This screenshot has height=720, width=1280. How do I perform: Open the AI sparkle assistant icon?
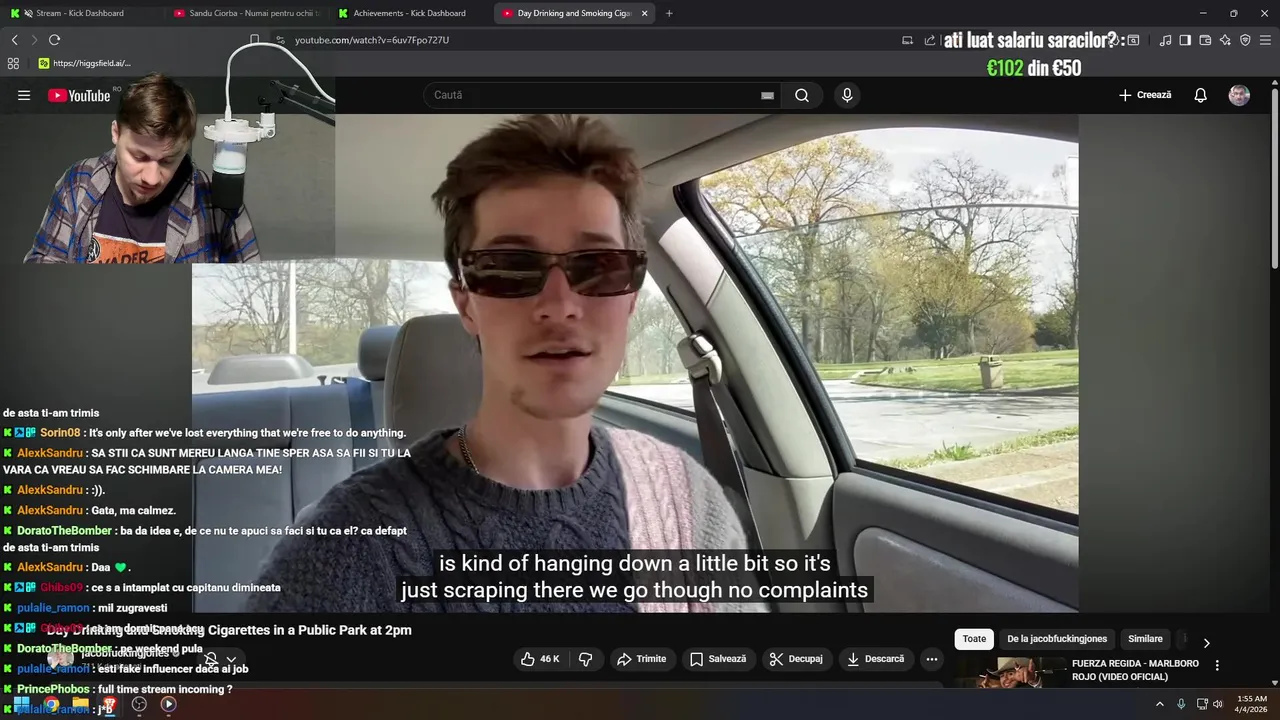coord(1225,40)
